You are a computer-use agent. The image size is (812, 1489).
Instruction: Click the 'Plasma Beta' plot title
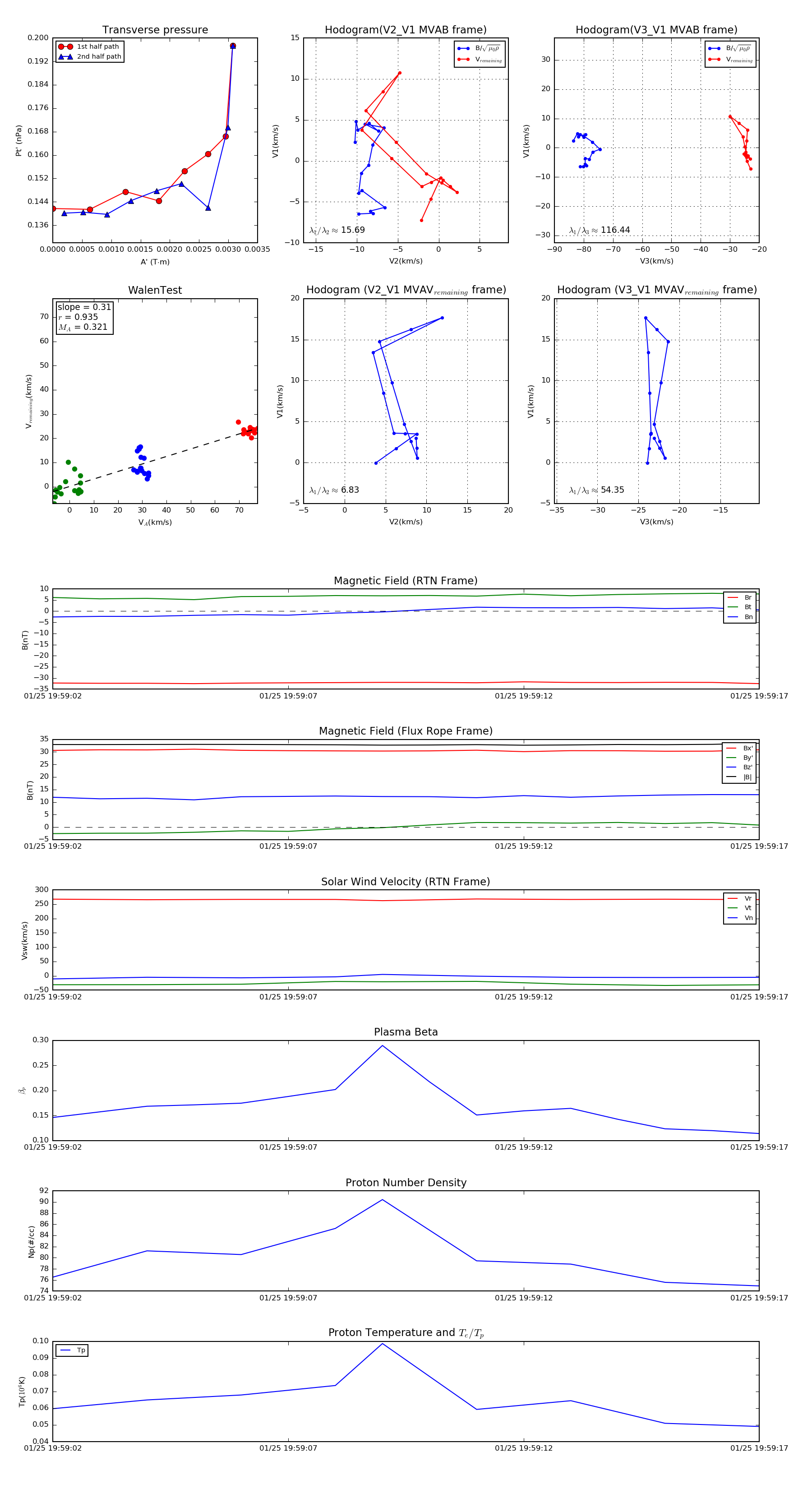(x=406, y=1032)
